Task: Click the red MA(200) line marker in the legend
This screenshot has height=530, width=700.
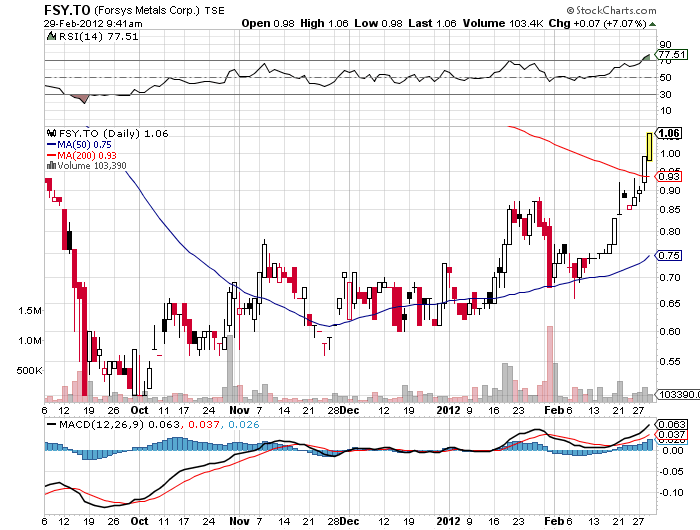Action: pos(51,155)
